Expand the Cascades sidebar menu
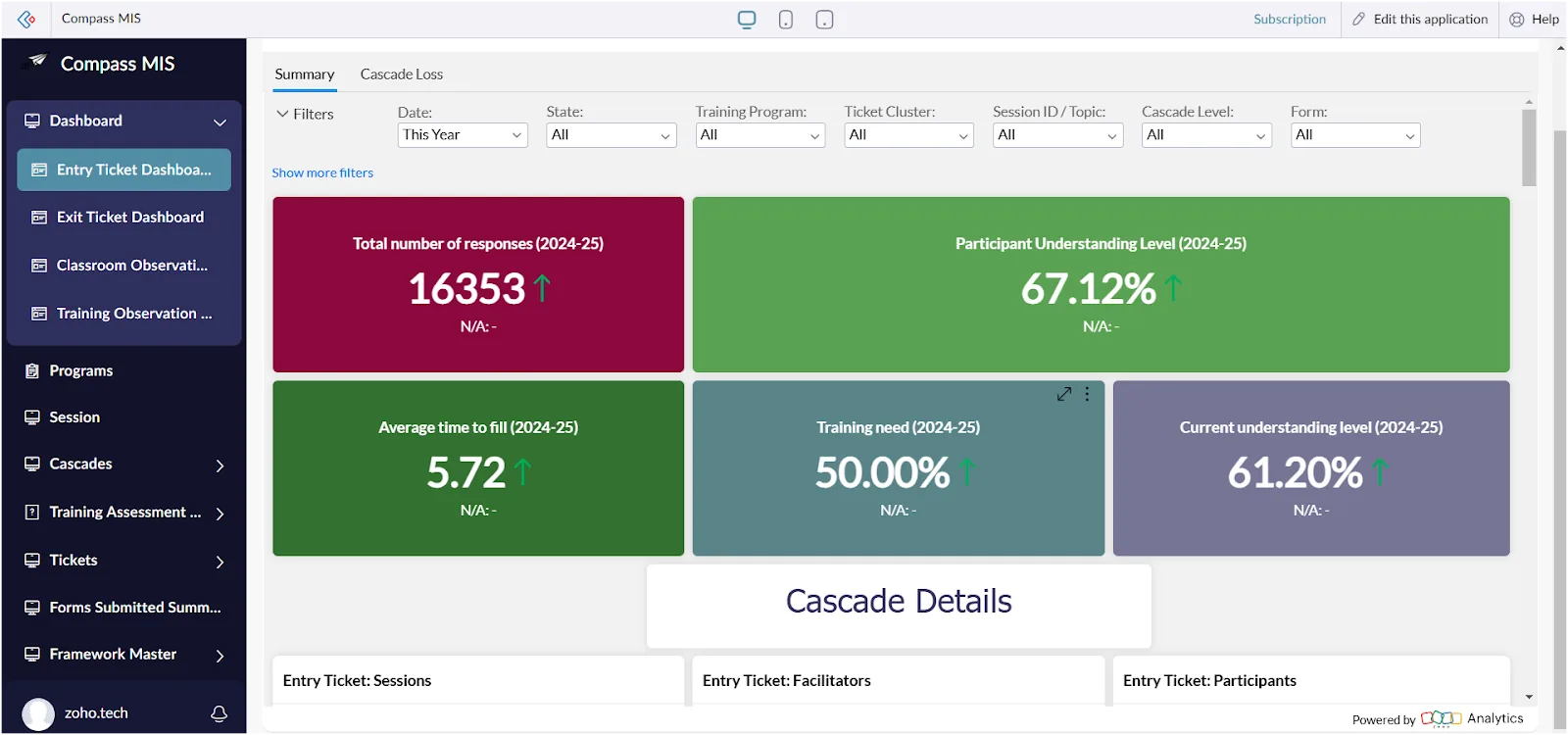Viewport: 1568px width, 735px height. [220, 465]
